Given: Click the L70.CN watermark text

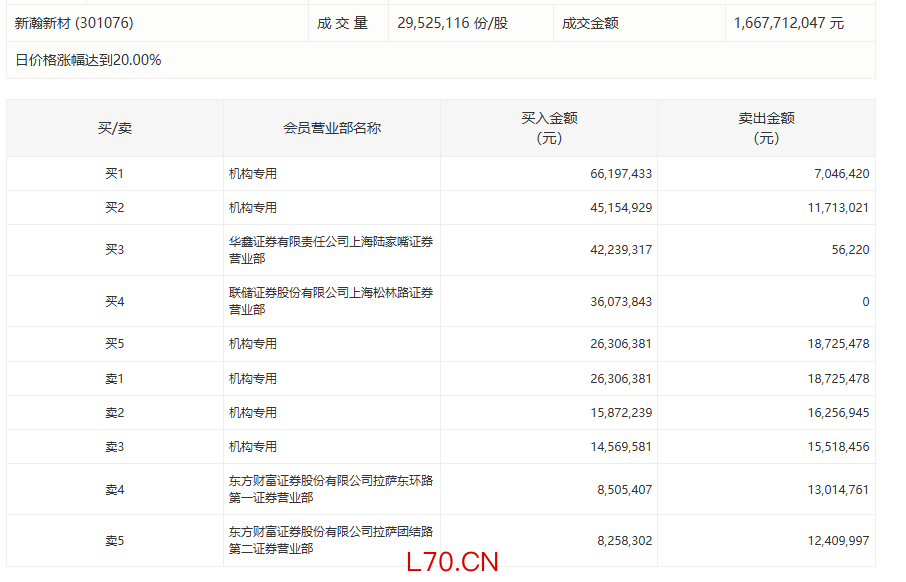Looking at the screenshot, I should tap(452, 562).
